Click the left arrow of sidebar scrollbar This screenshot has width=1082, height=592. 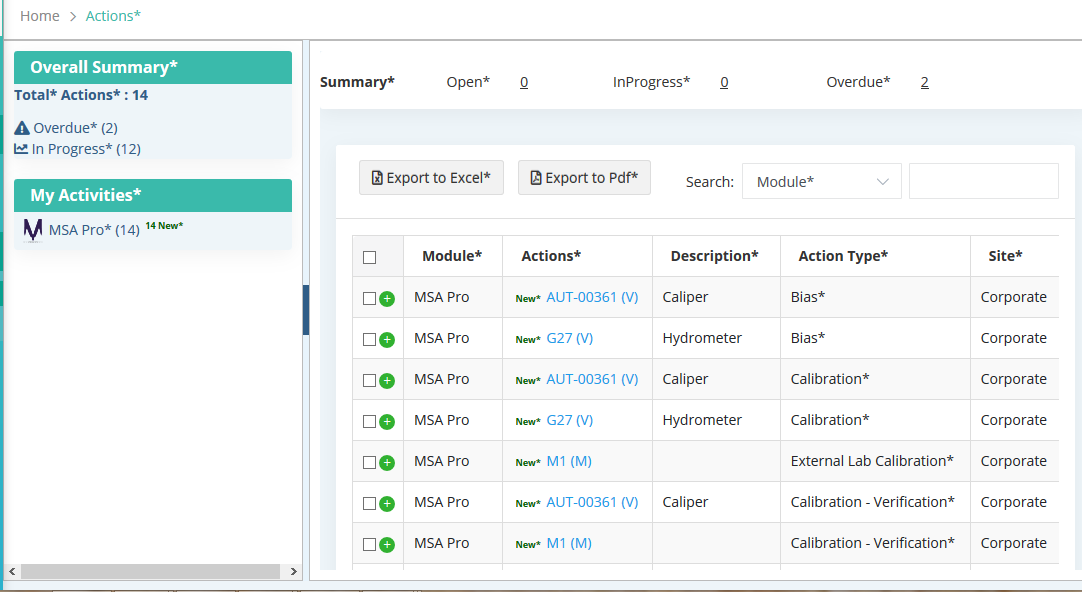[x=12, y=571]
